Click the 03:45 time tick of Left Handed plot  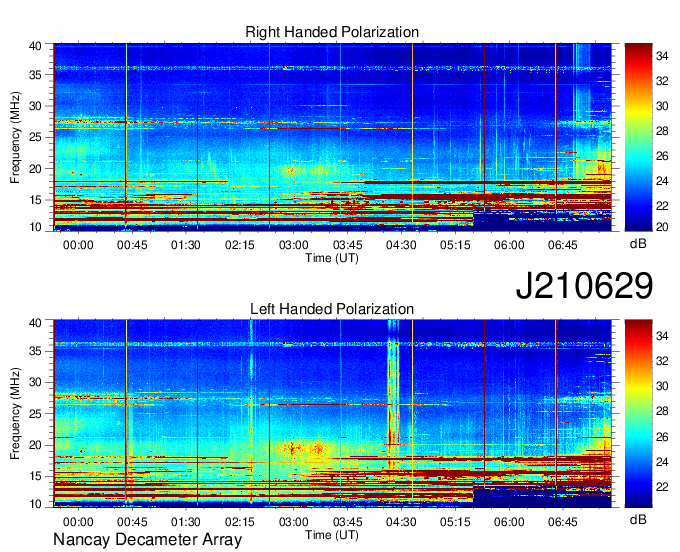coord(347,522)
